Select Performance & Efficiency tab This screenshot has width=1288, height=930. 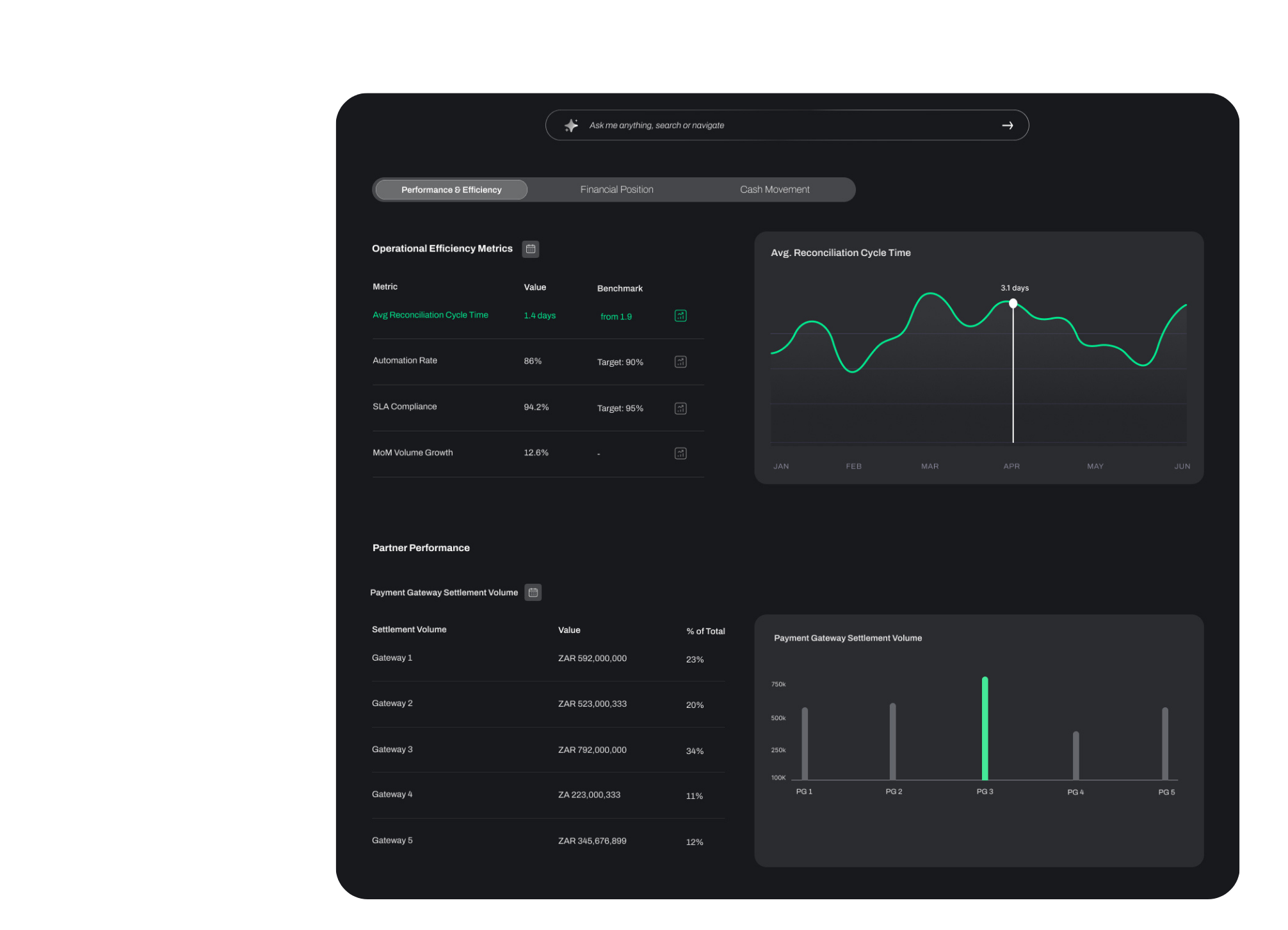451,189
